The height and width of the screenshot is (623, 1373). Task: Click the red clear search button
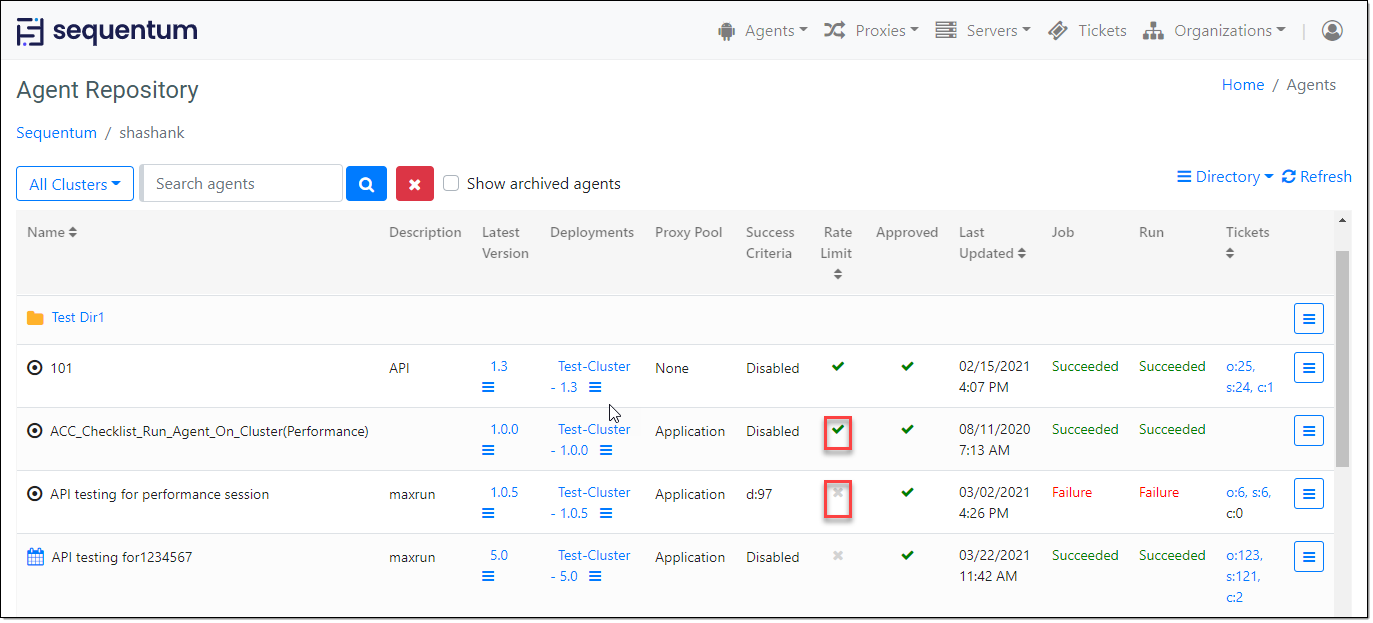pos(415,184)
